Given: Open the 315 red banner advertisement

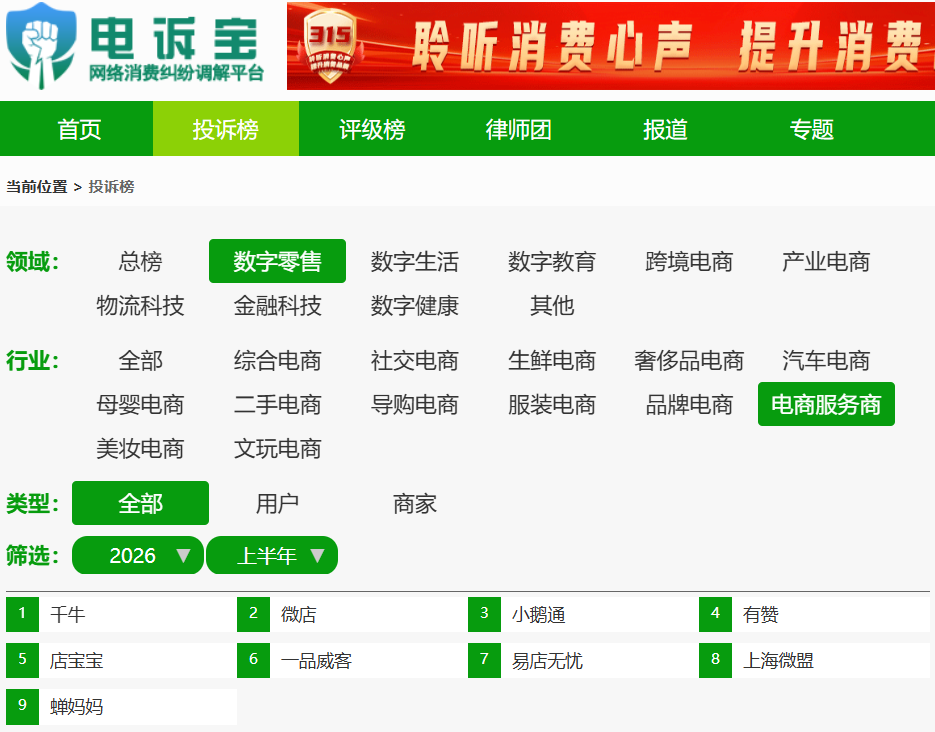Looking at the screenshot, I should (611, 46).
